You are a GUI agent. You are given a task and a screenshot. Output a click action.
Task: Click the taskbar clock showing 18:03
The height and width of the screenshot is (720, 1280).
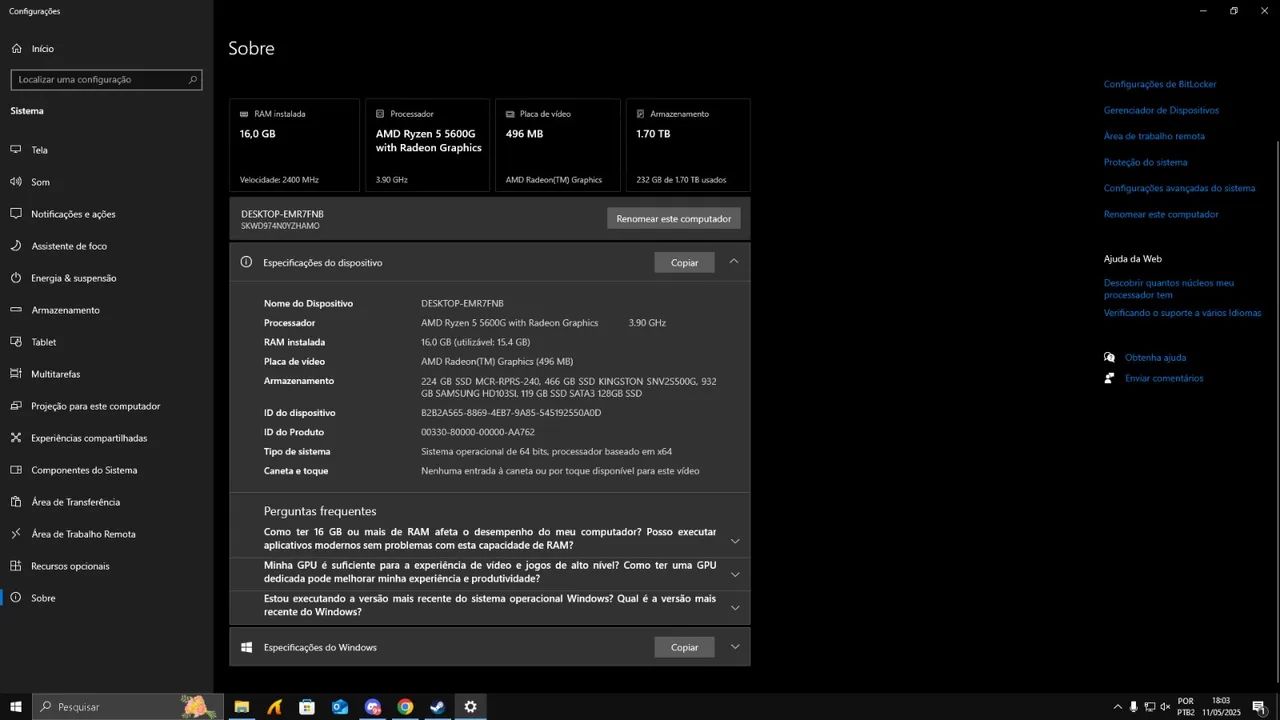coord(1220,707)
